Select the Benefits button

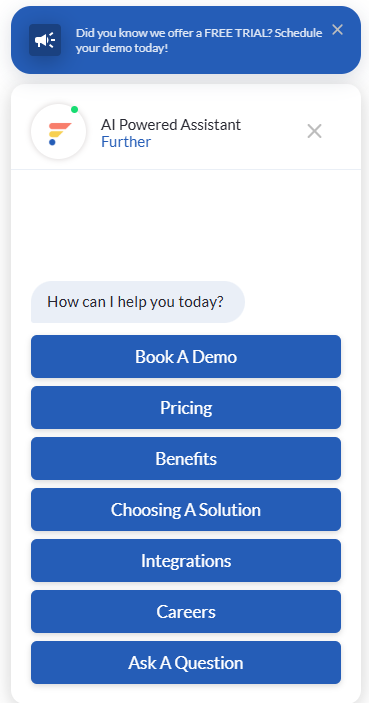186,459
